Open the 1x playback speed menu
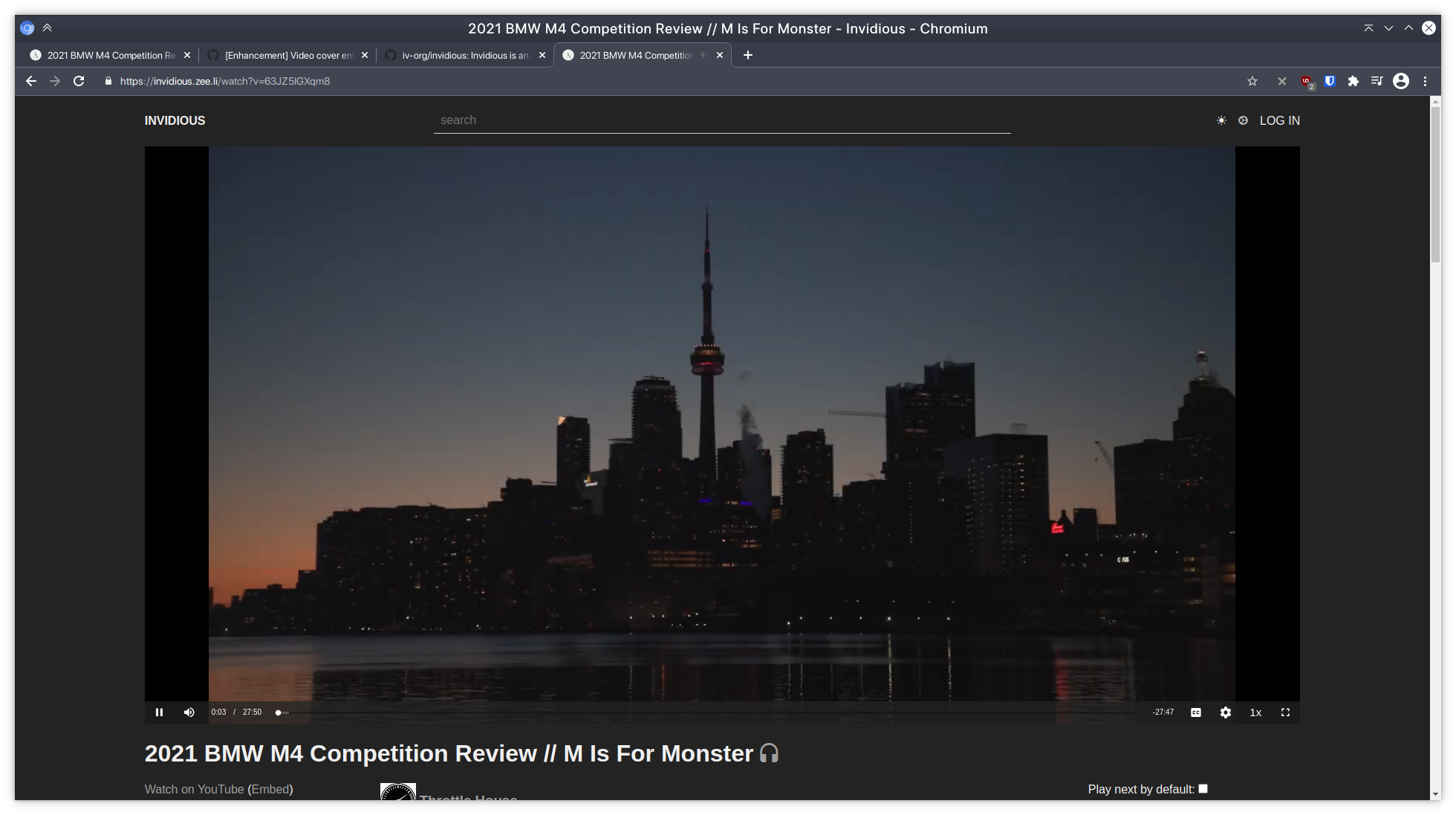Image resolution: width=1456 pixels, height=815 pixels. pos(1255,712)
